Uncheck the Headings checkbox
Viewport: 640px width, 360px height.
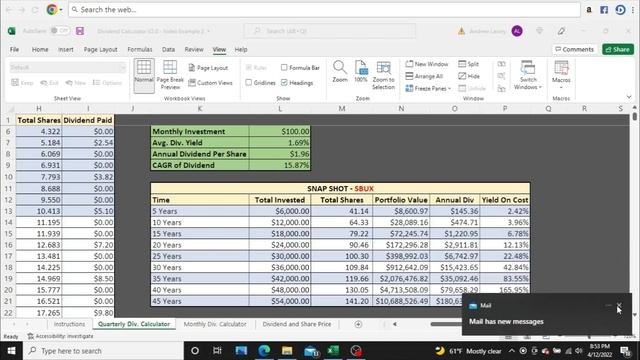click(x=284, y=82)
